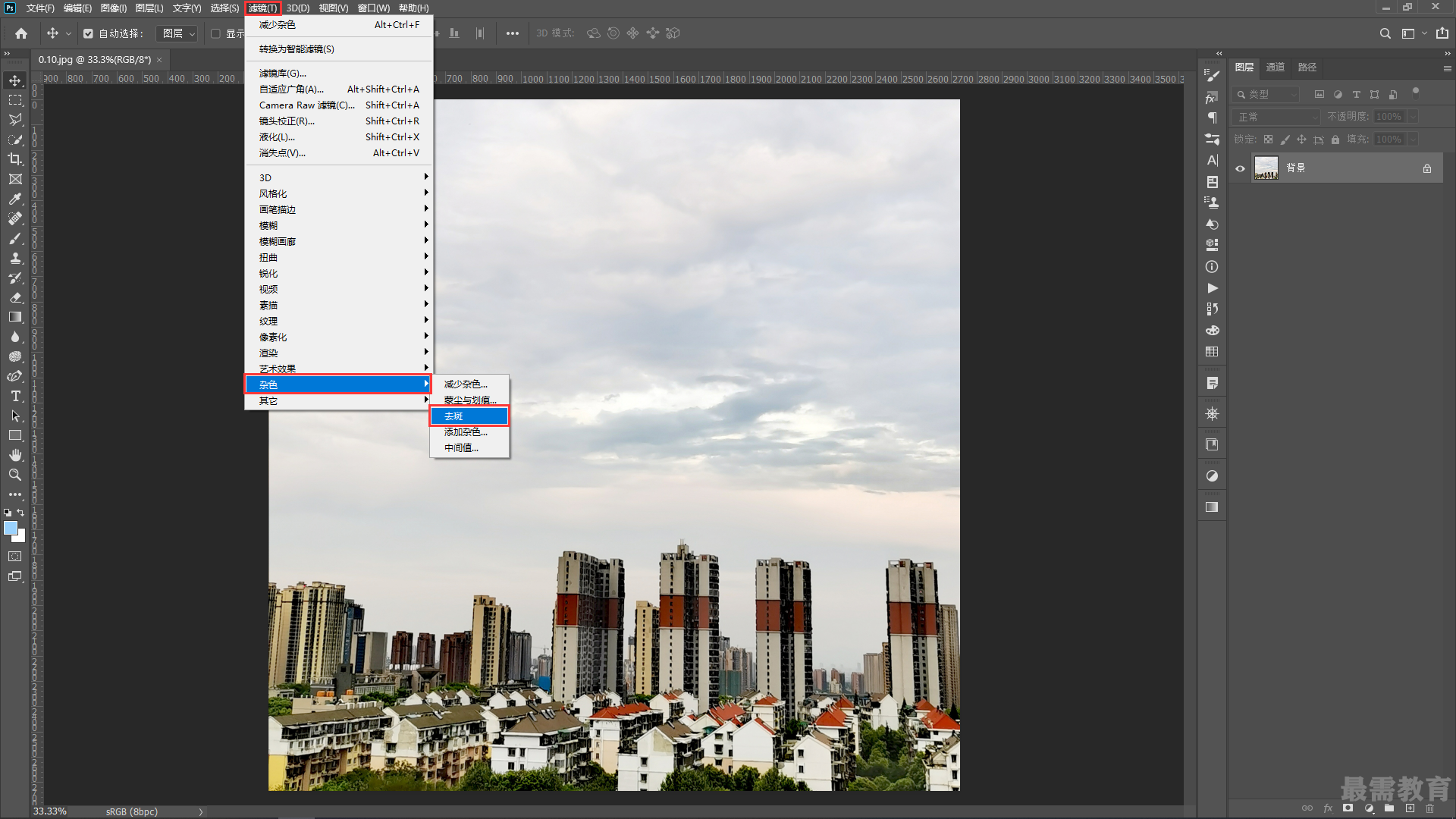
Task: Open the Actions panel play icon
Action: (1212, 288)
